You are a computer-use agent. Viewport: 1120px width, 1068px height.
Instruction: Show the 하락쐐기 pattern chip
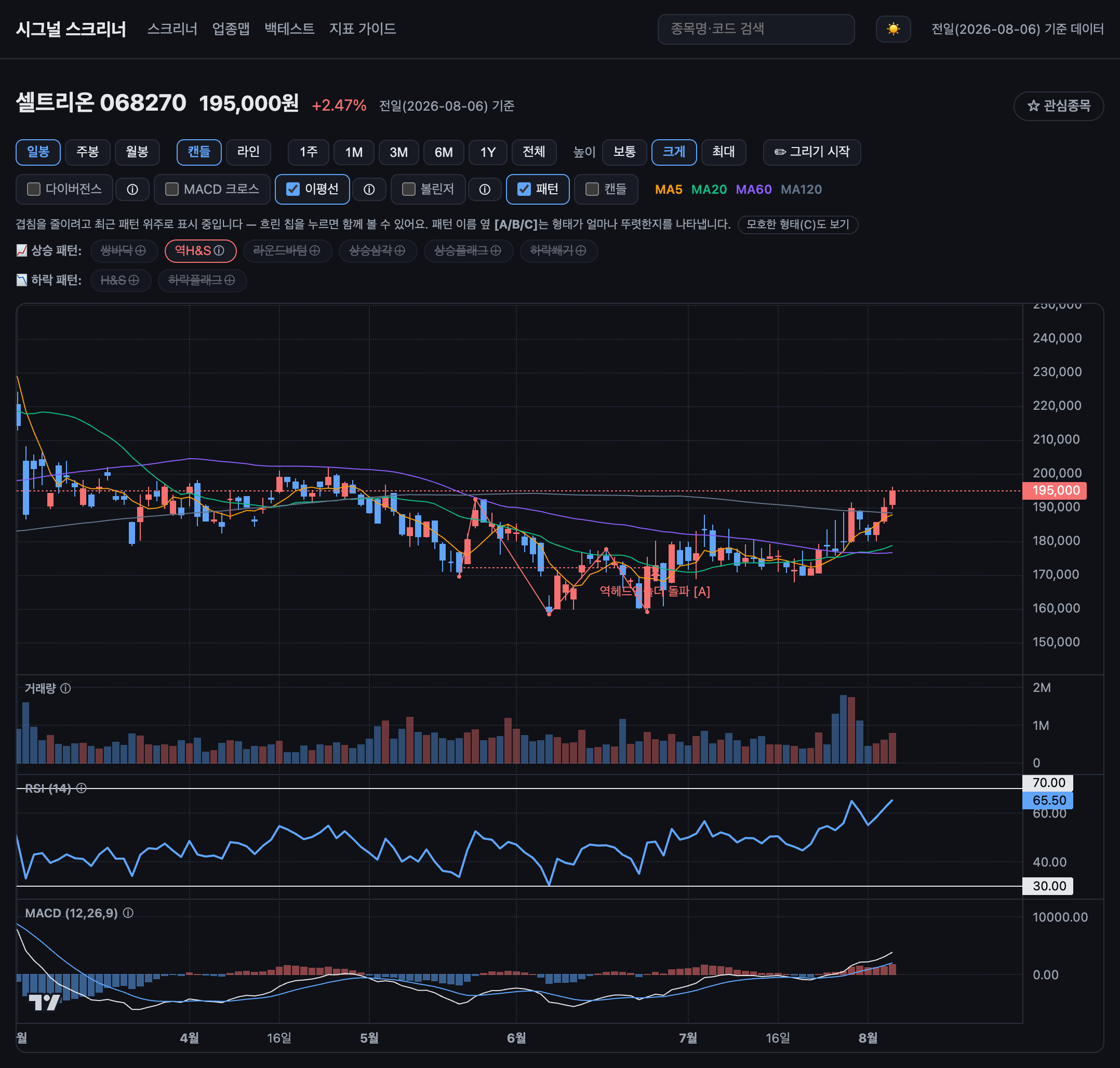click(x=558, y=251)
